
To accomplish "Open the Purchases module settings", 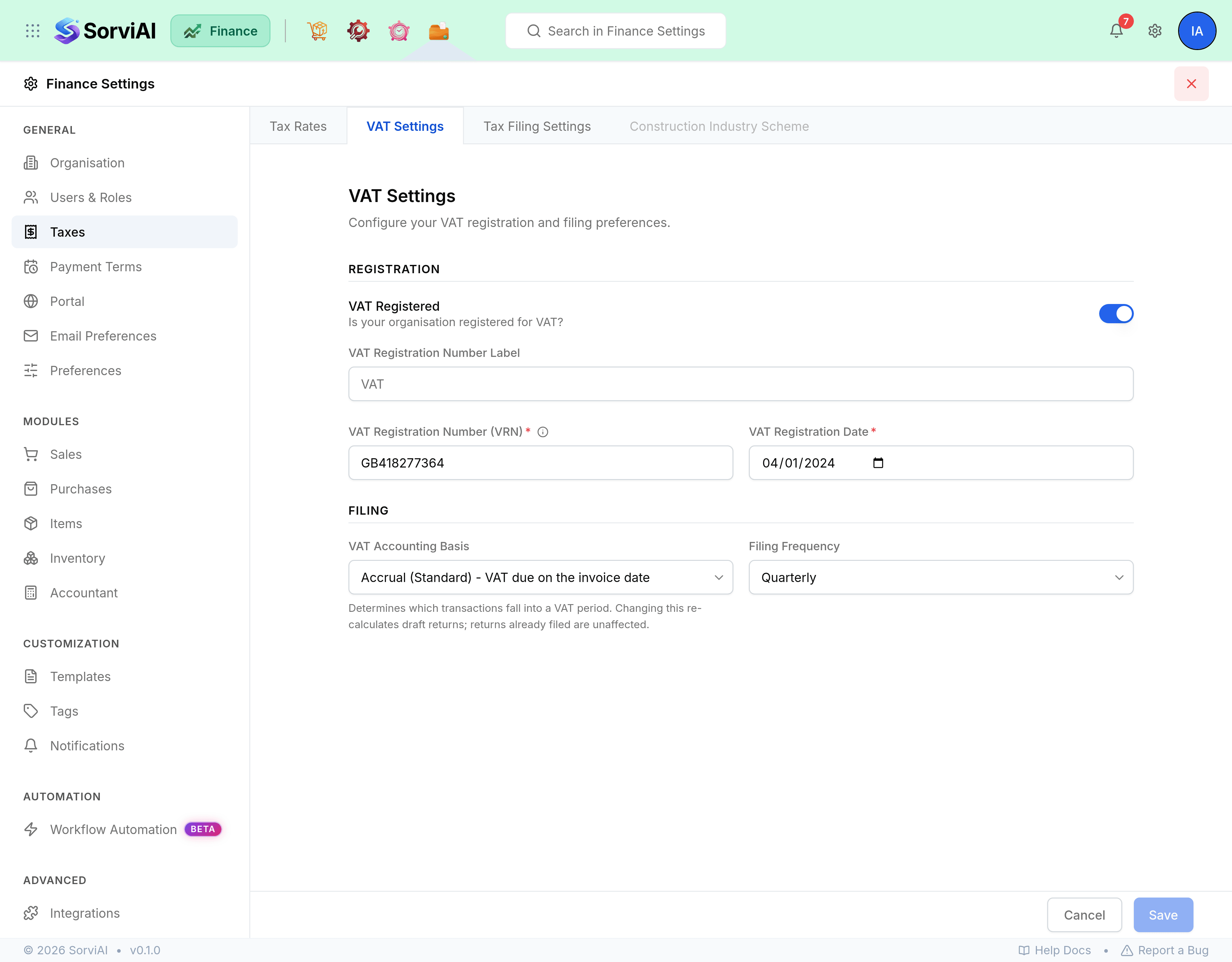I will (125, 489).
